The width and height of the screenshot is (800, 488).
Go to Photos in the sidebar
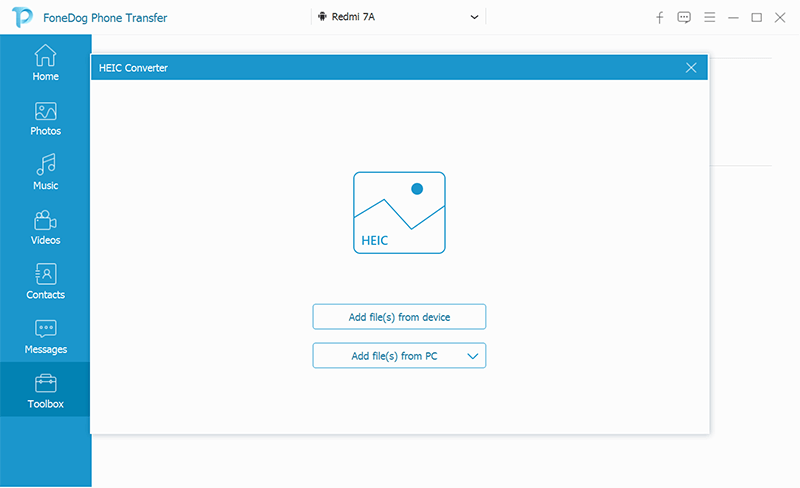[45, 118]
